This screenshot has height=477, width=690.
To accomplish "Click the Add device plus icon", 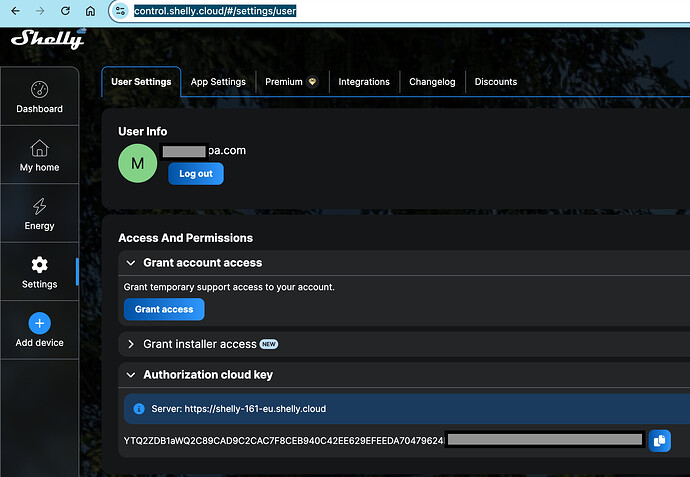I will 40,323.
